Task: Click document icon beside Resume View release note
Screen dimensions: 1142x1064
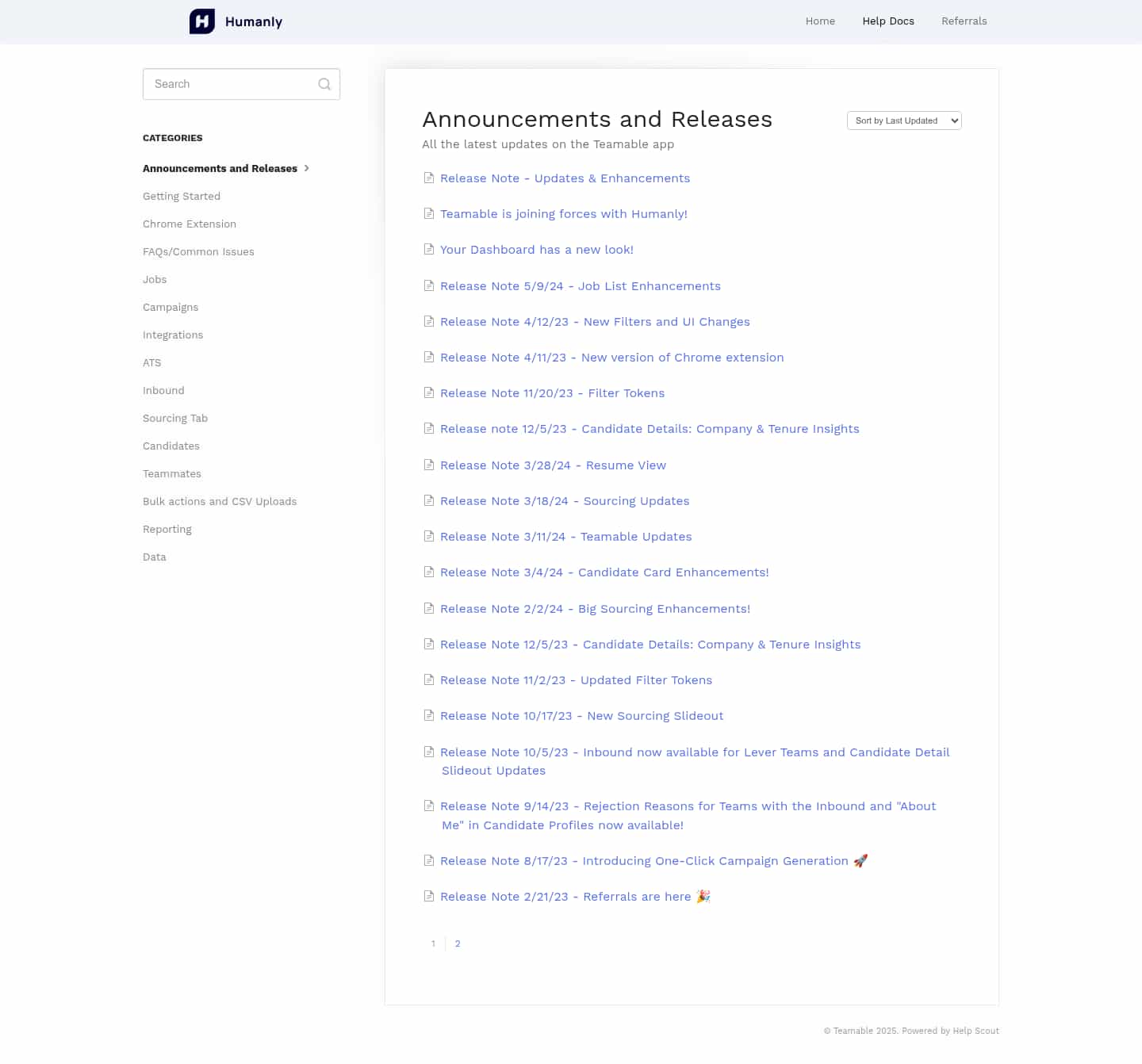Action: point(429,465)
